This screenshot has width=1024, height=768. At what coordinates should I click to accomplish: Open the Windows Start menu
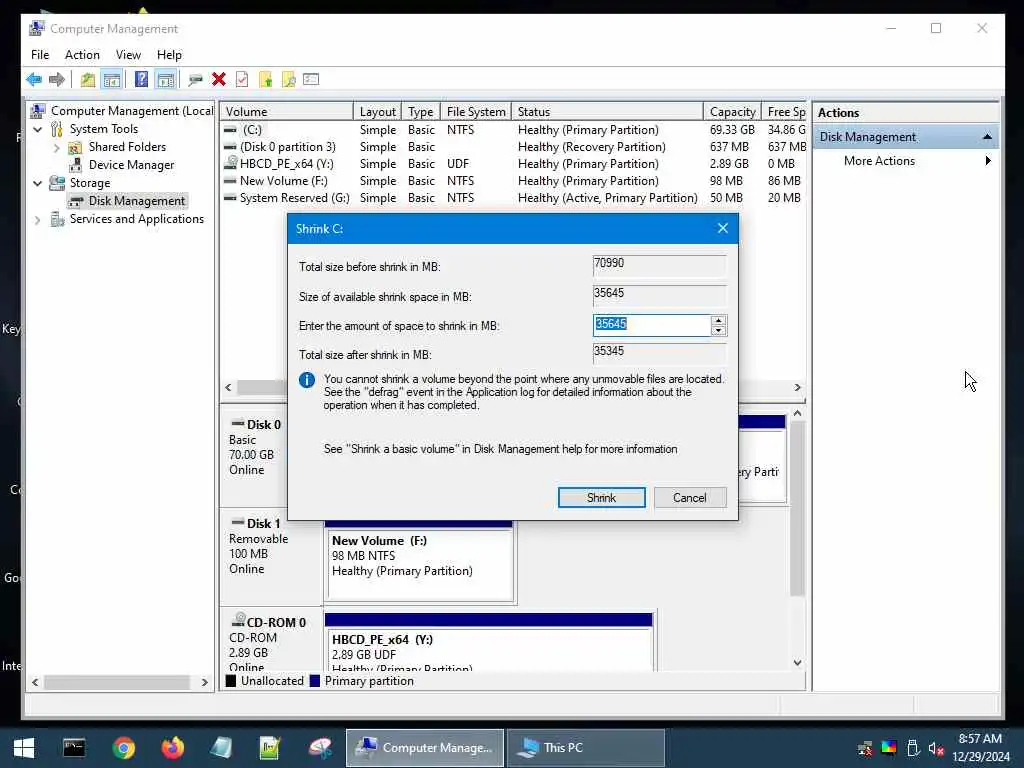[24, 748]
